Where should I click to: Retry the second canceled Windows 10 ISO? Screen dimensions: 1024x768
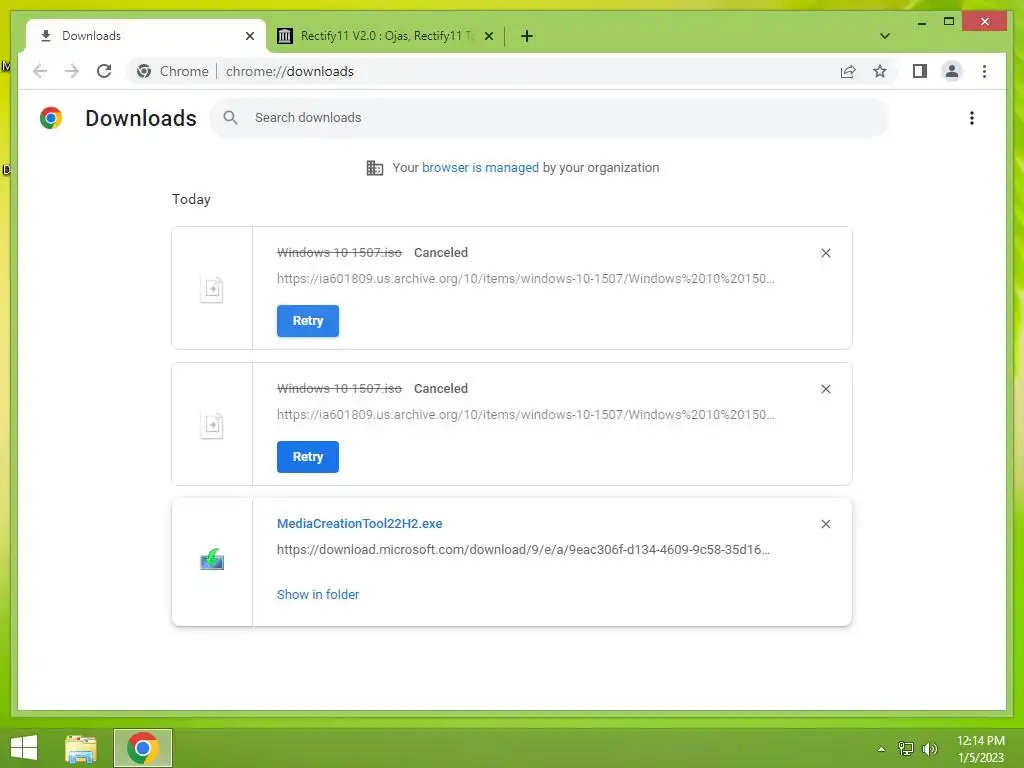tap(308, 456)
